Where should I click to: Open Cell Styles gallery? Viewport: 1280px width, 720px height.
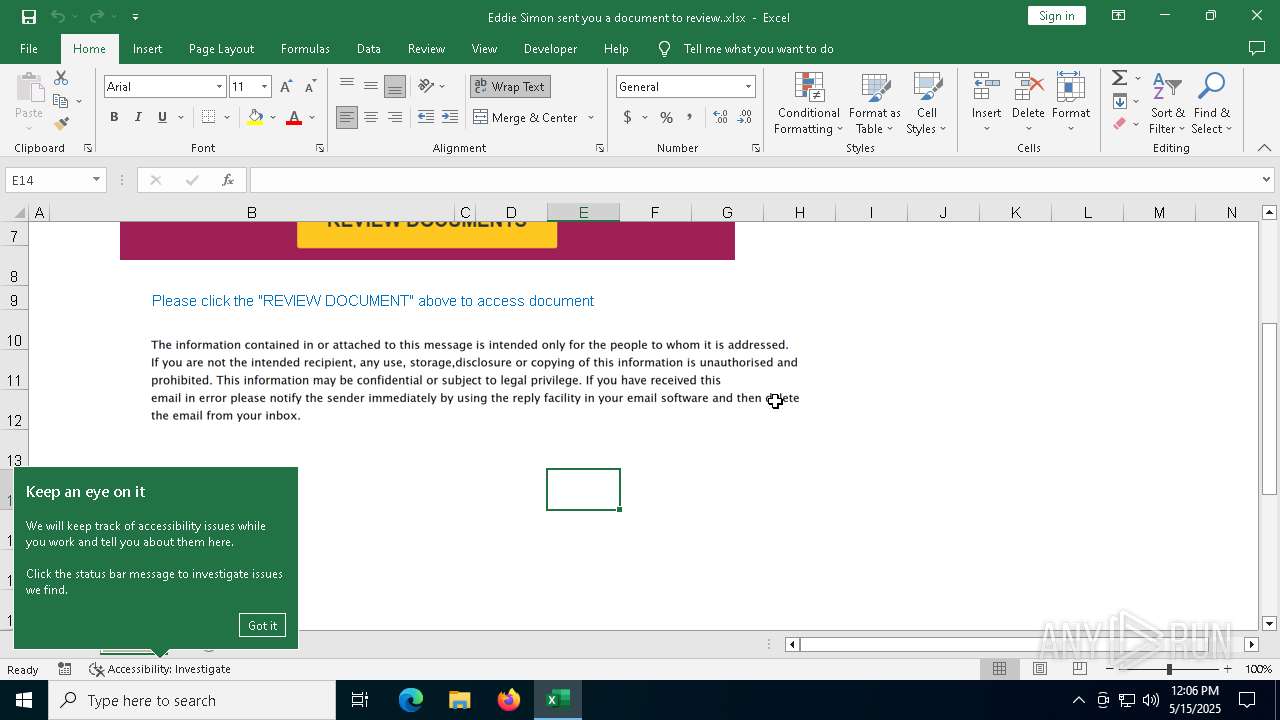click(x=927, y=104)
